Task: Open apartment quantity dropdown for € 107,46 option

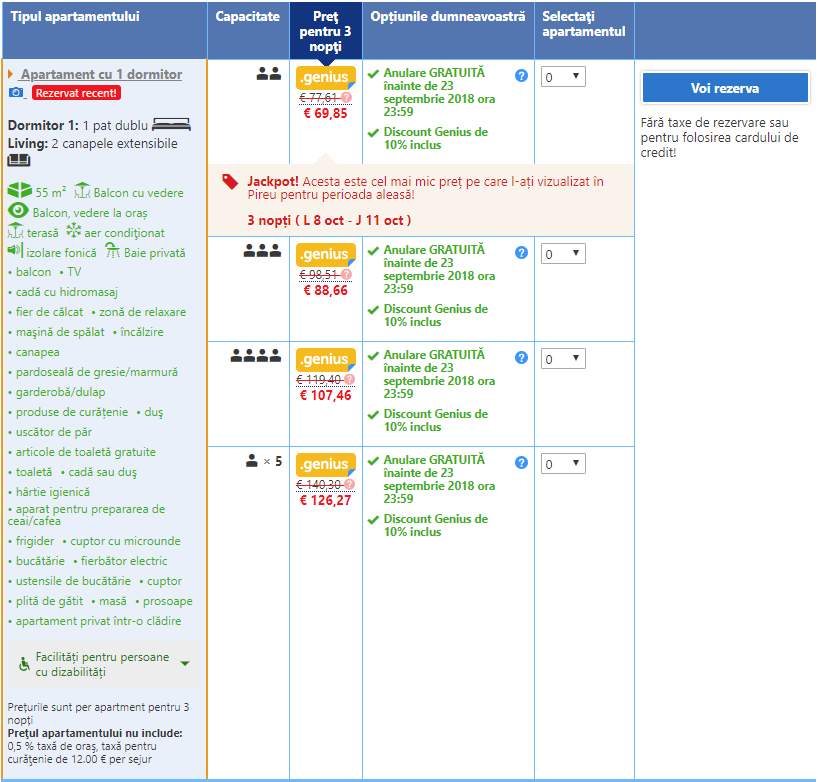Action: pyautogui.click(x=562, y=359)
